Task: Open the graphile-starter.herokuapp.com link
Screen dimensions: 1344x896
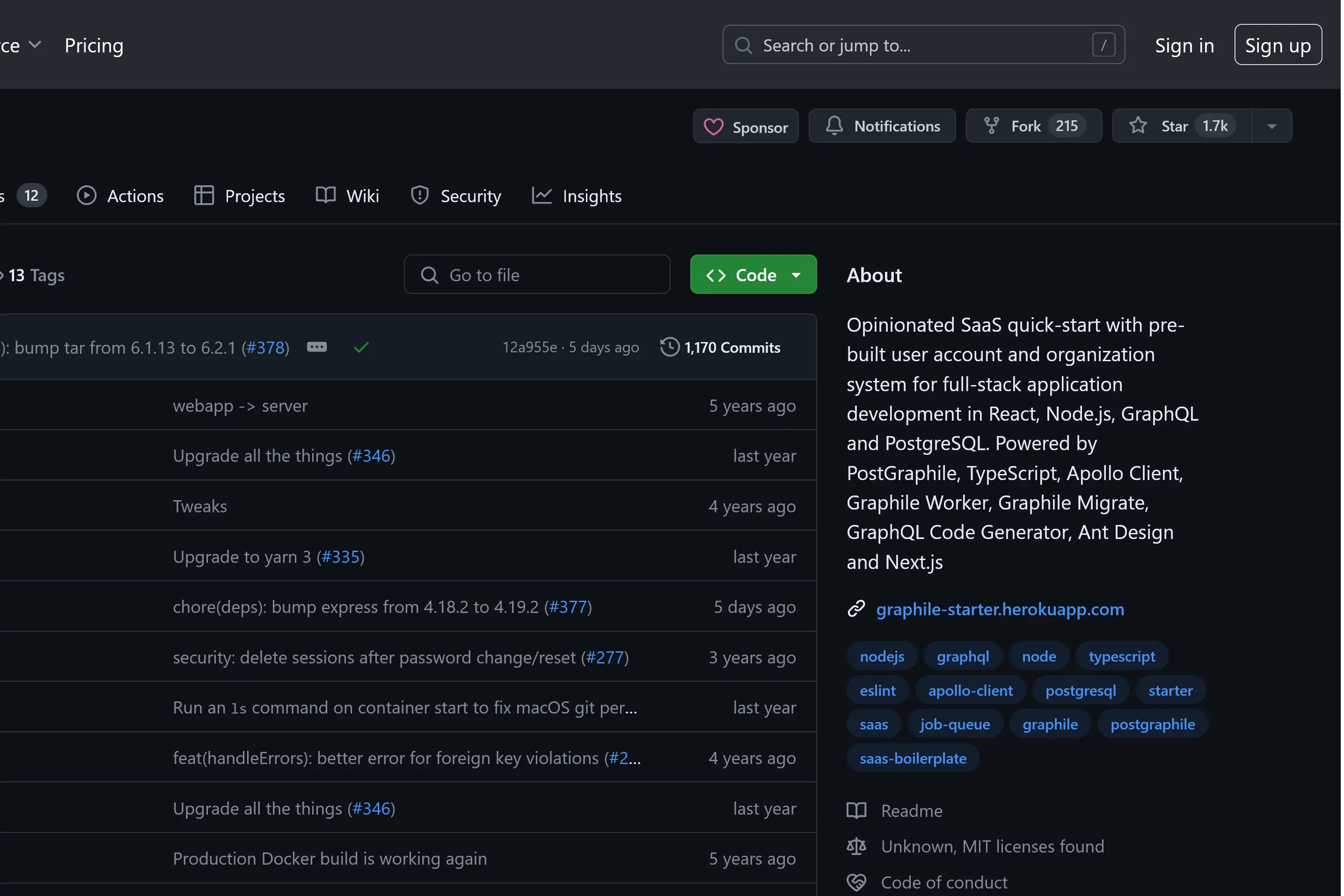Action: (x=1000, y=609)
